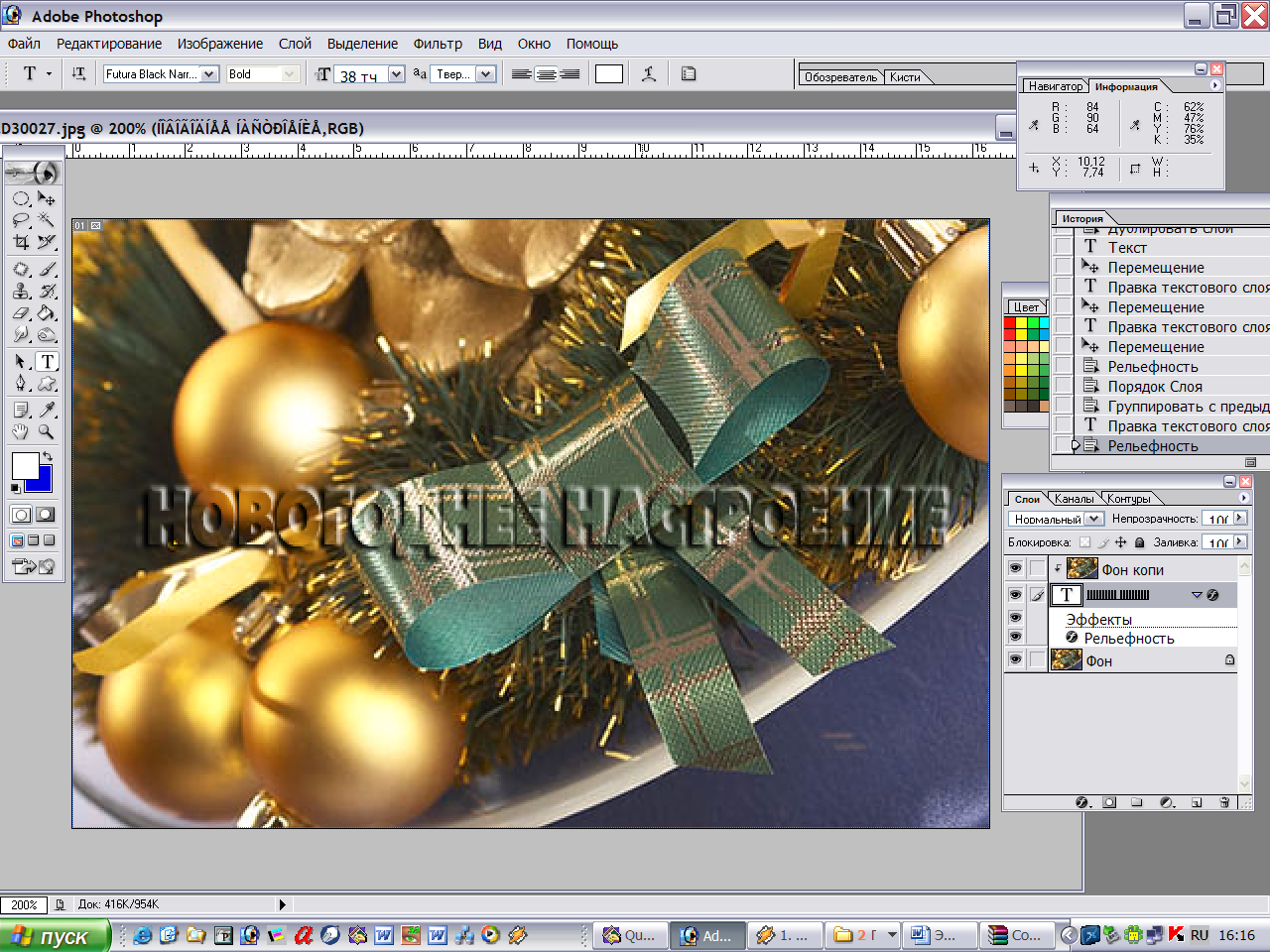Hide the Эффекты effects visibility
1270x952 pixels.
(x=1015, y=619)
